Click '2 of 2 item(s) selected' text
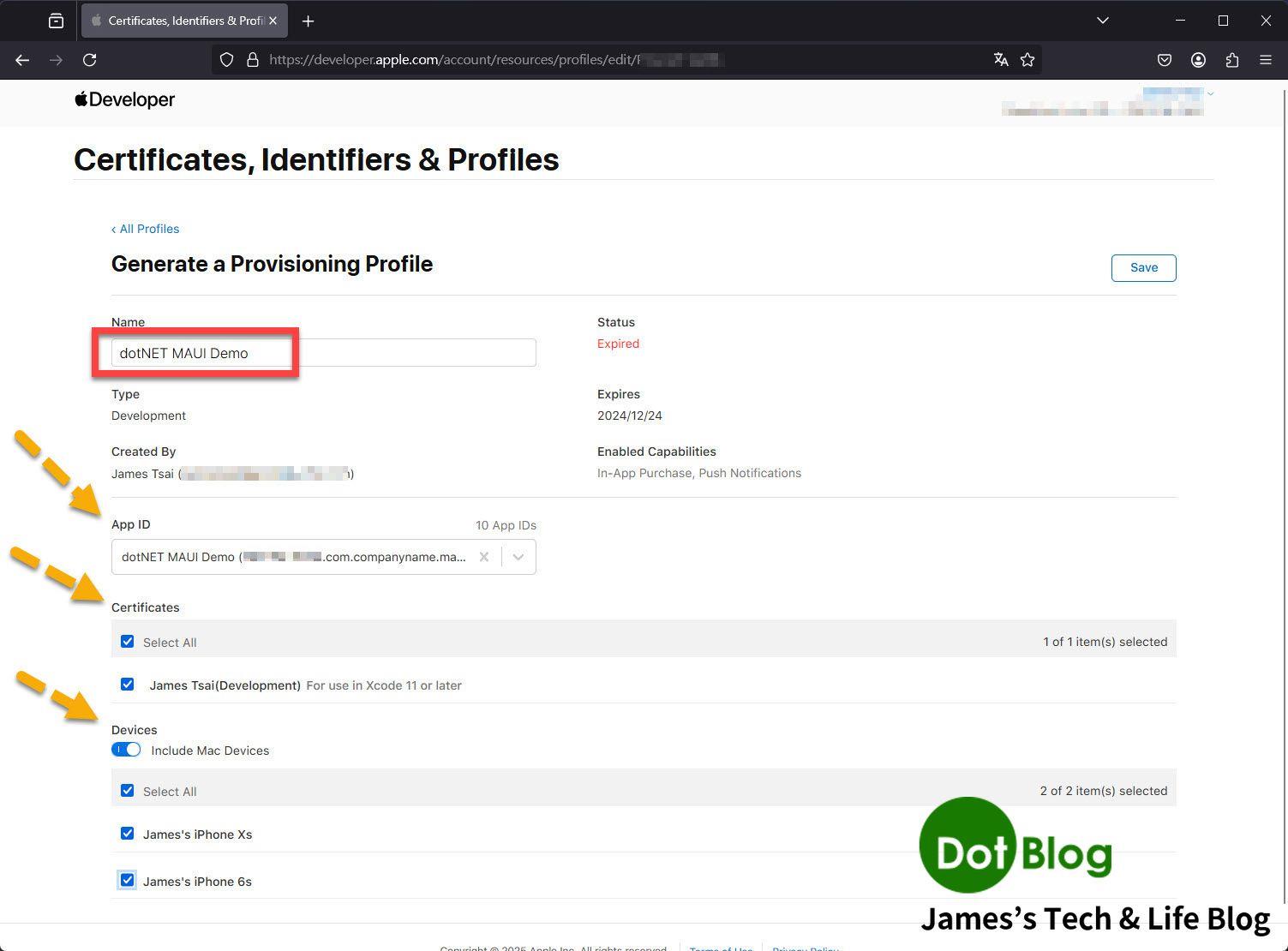Screen dimensions: 1288x951 (x=1104, y=791)
